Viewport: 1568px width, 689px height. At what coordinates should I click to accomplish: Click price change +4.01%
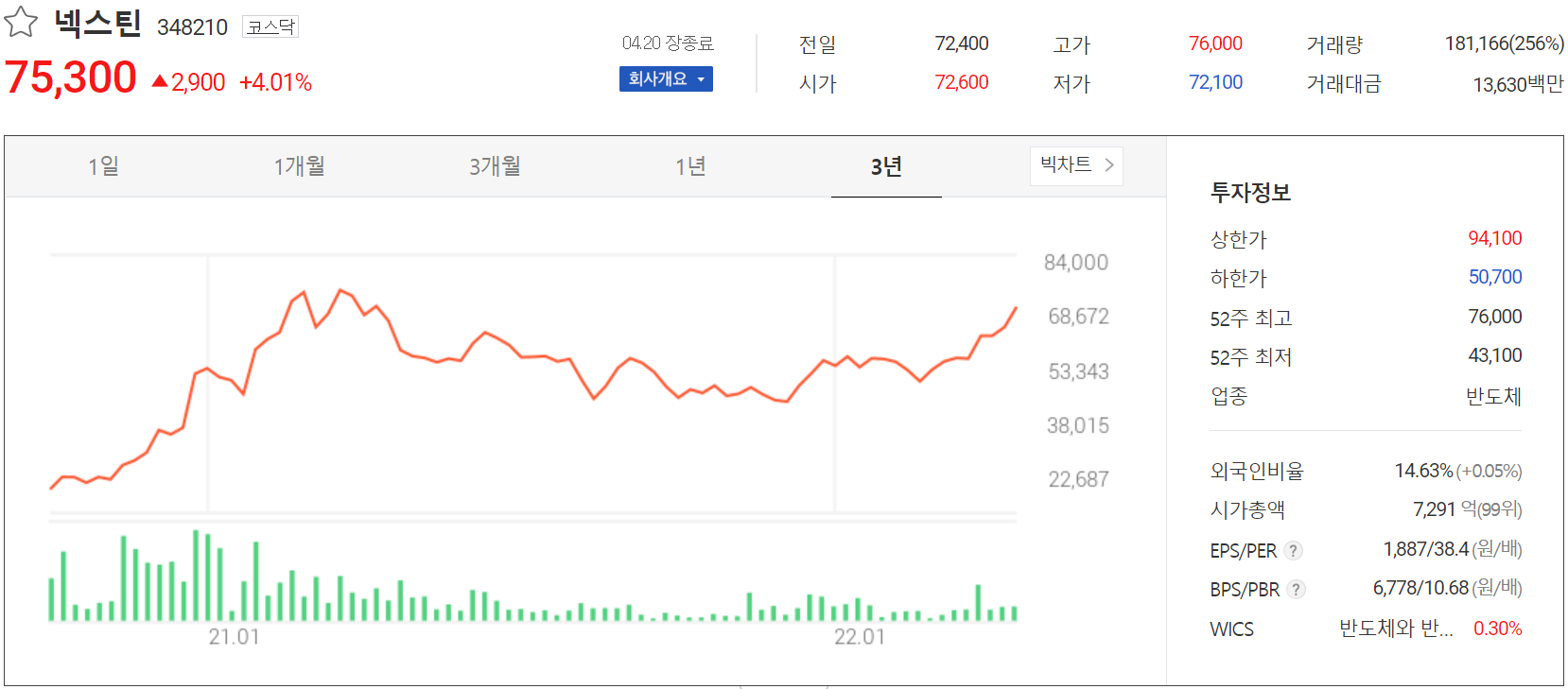(275, 82)
